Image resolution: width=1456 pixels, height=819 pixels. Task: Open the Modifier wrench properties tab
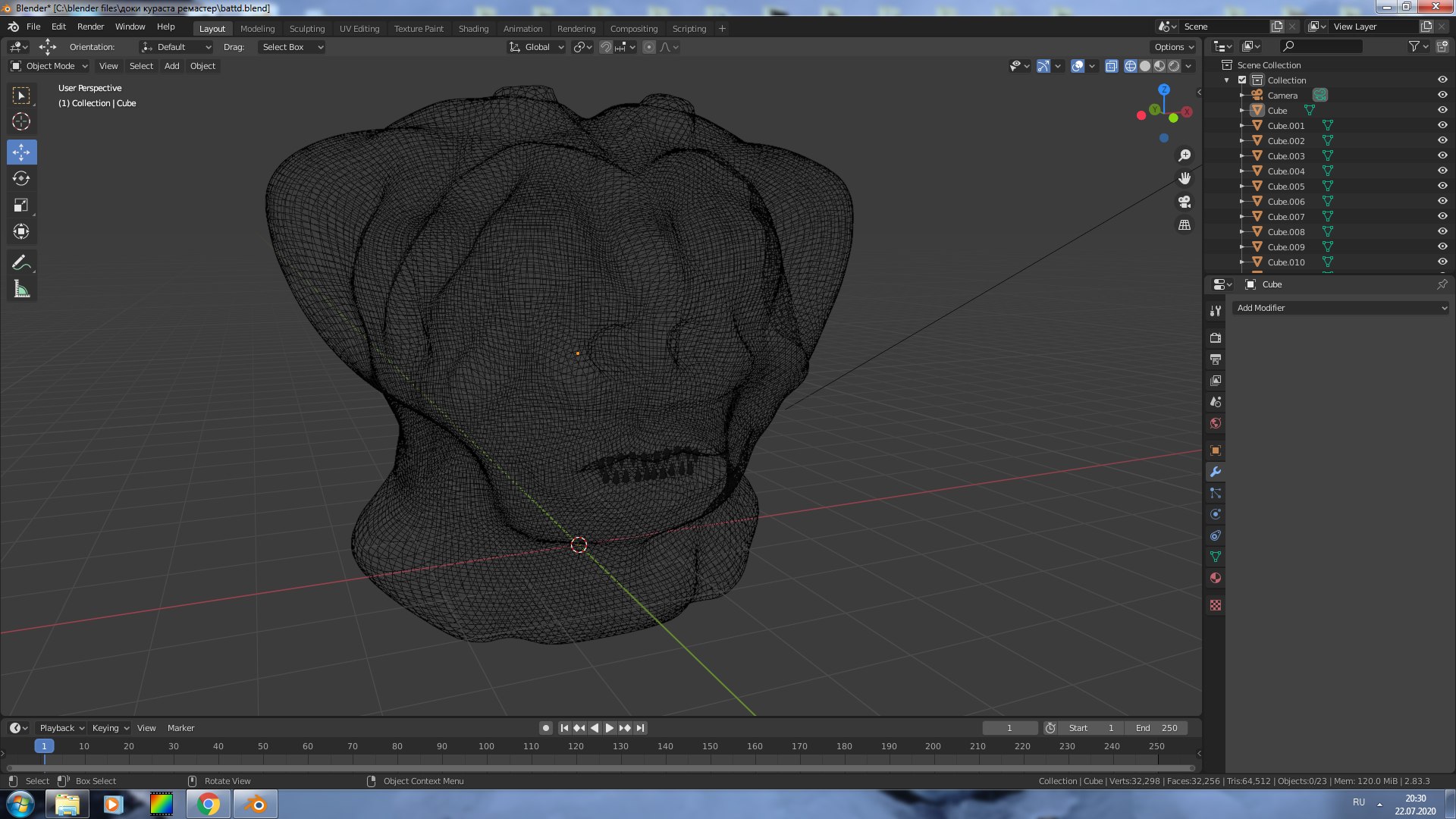pos(1216,472)
